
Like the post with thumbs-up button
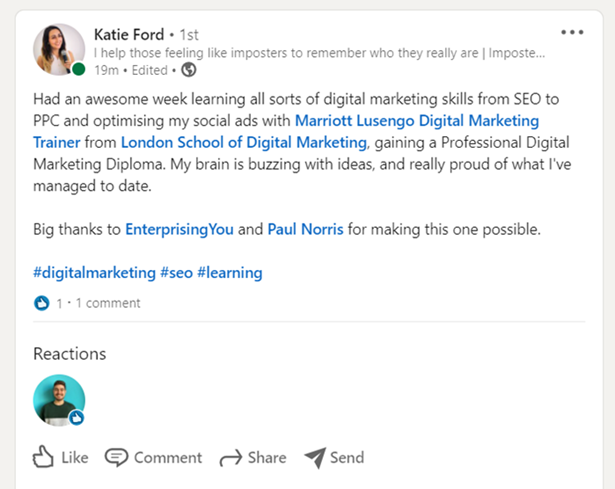(x=60, y=457)
